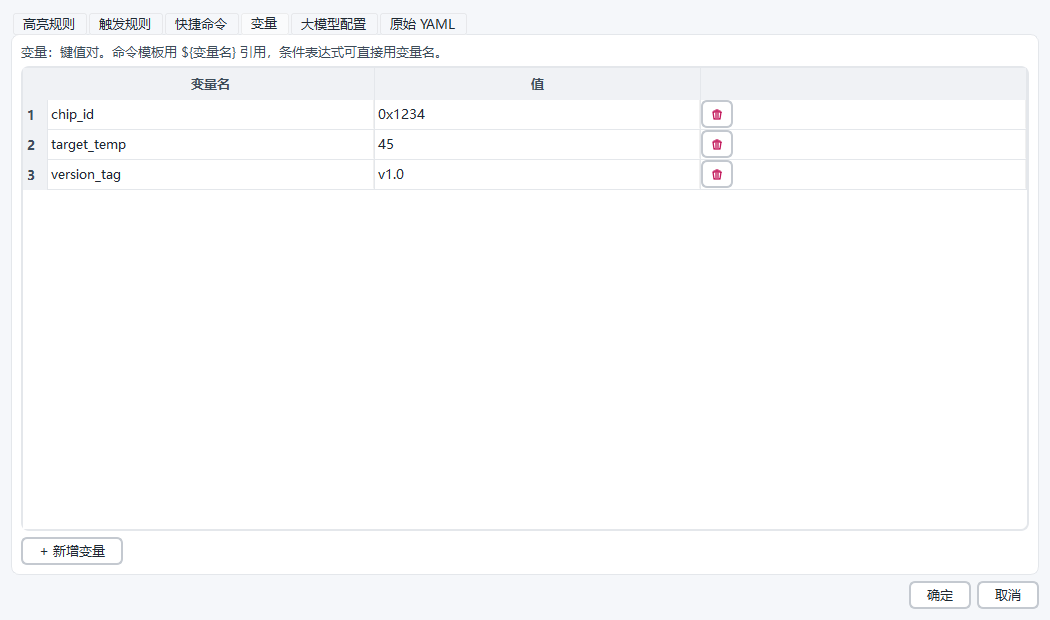Click the 变量名 column header
The width and height of the screenshot is (1050, 620).
point(210,84)
